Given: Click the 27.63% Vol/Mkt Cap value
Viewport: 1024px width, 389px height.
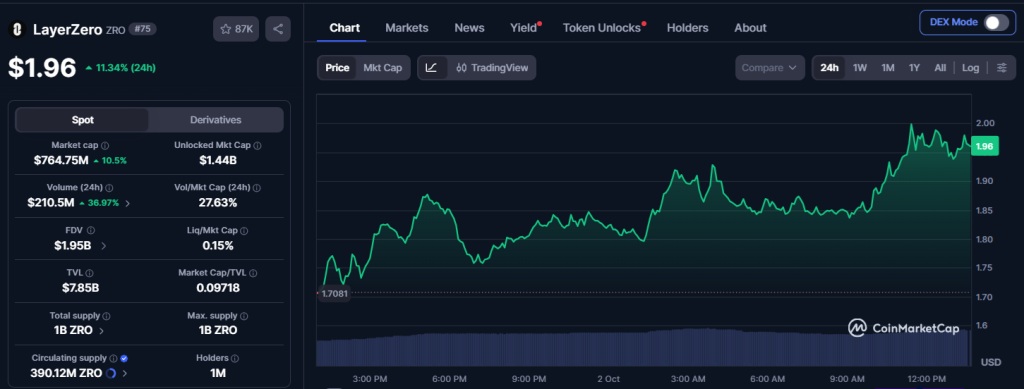Looking at the screenshot, I should [218, 203].
